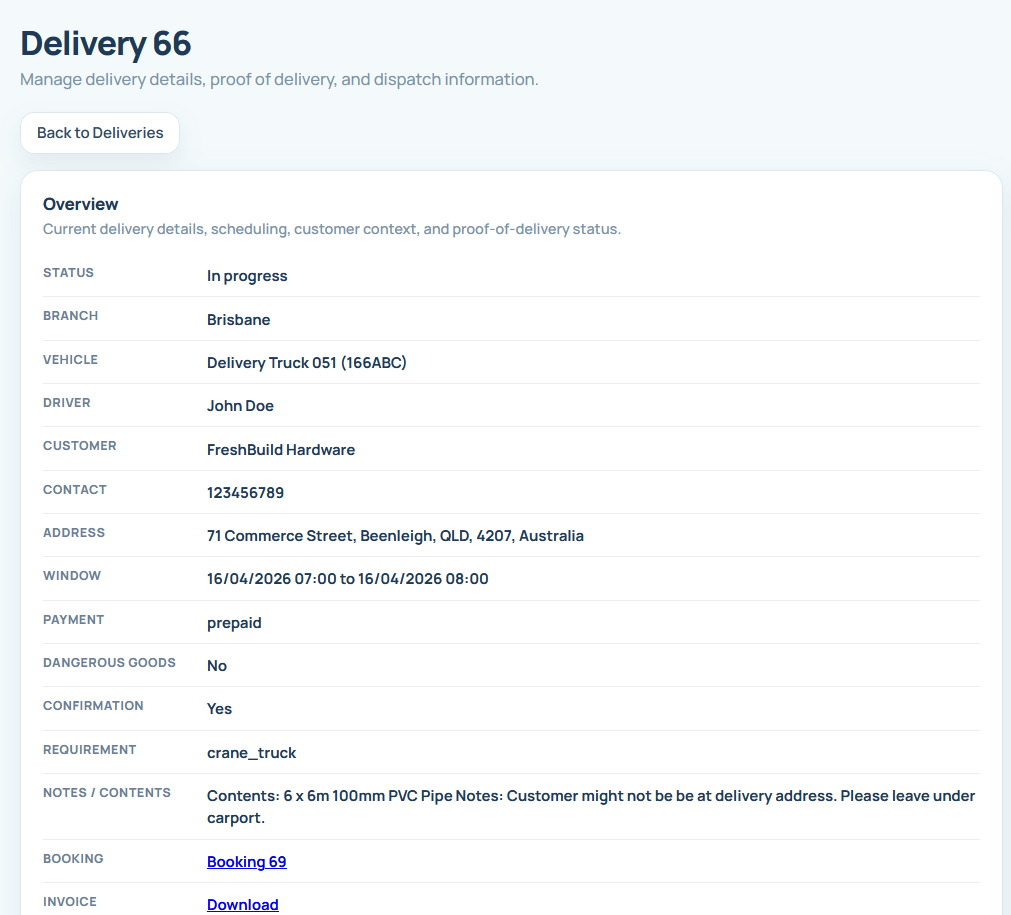Select the In progress status value
This screenshot has height=915, width=1011.
tap(246, 275)
